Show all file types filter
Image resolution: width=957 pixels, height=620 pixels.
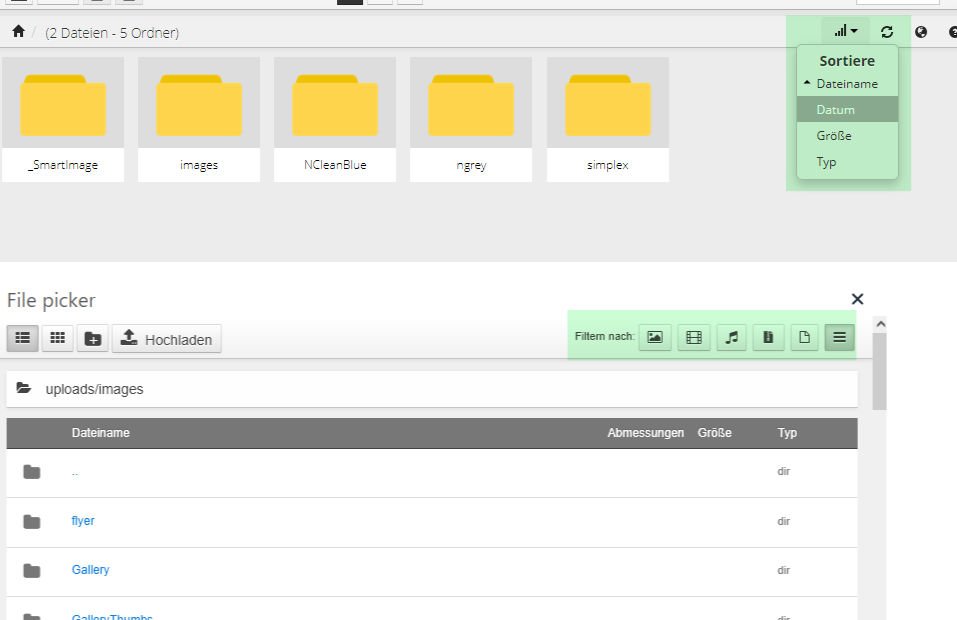[x=839, y=338]
